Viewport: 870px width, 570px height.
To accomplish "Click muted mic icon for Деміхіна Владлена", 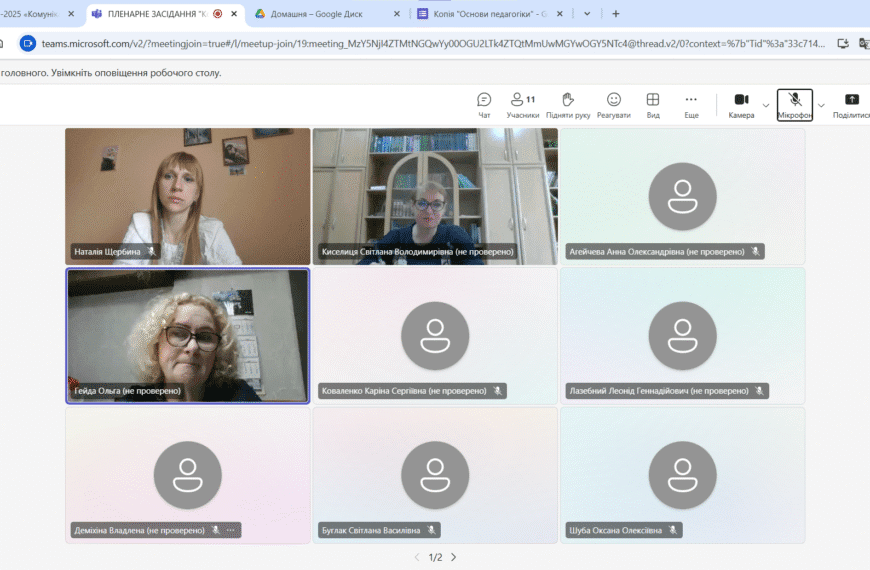I will click(215, 530).
